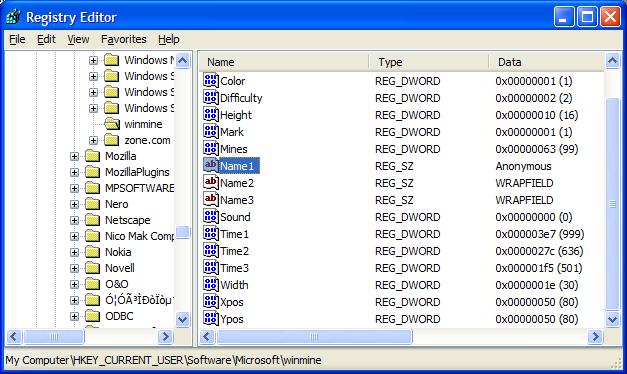The image size is (627, 374).
Task: Click values pane scroll right arrow
Action: (595, 336)
